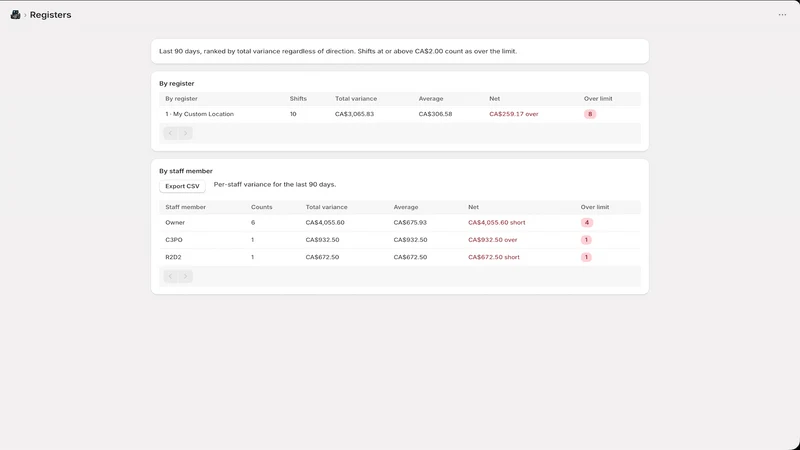The image size is (800, 450).
Task: Click the 'CA$672.50 short' net value
Action: pyautogui.click(x=494, y=257)
